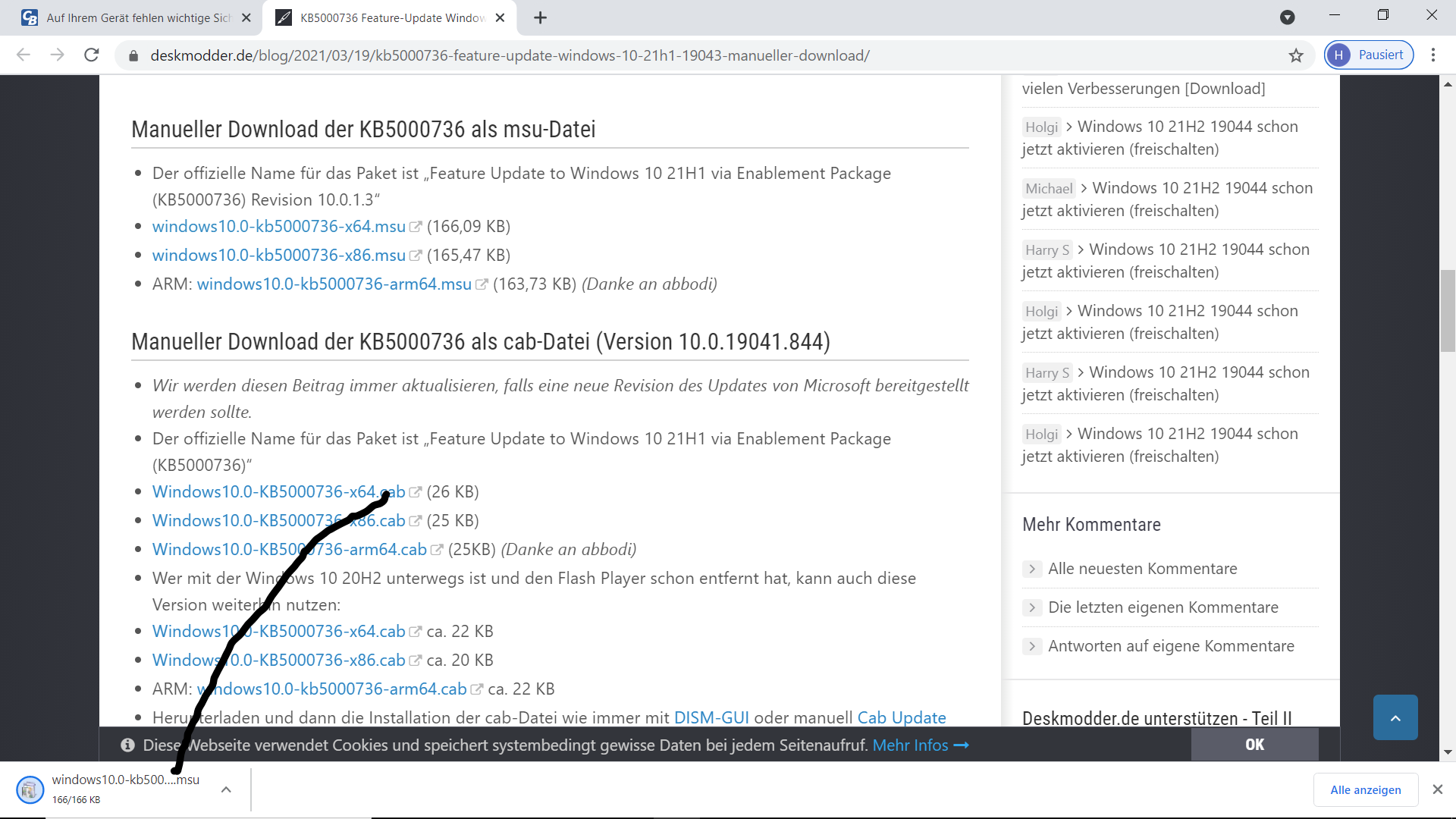
Task: Click the browser forward arrow
Action: click(x=58, y=55)
